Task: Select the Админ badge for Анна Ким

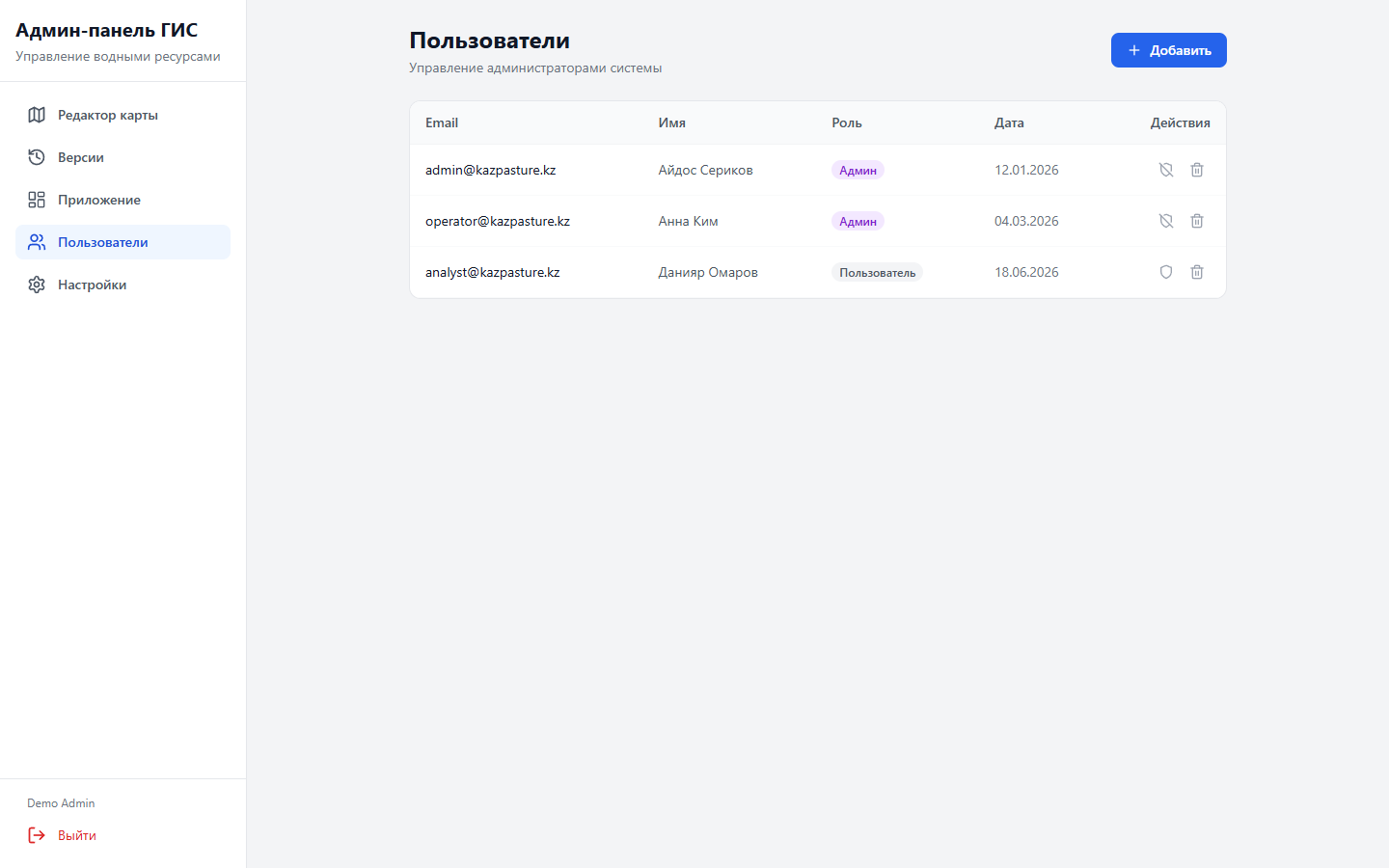Action: pyautogui.click(x=858, y=221)
